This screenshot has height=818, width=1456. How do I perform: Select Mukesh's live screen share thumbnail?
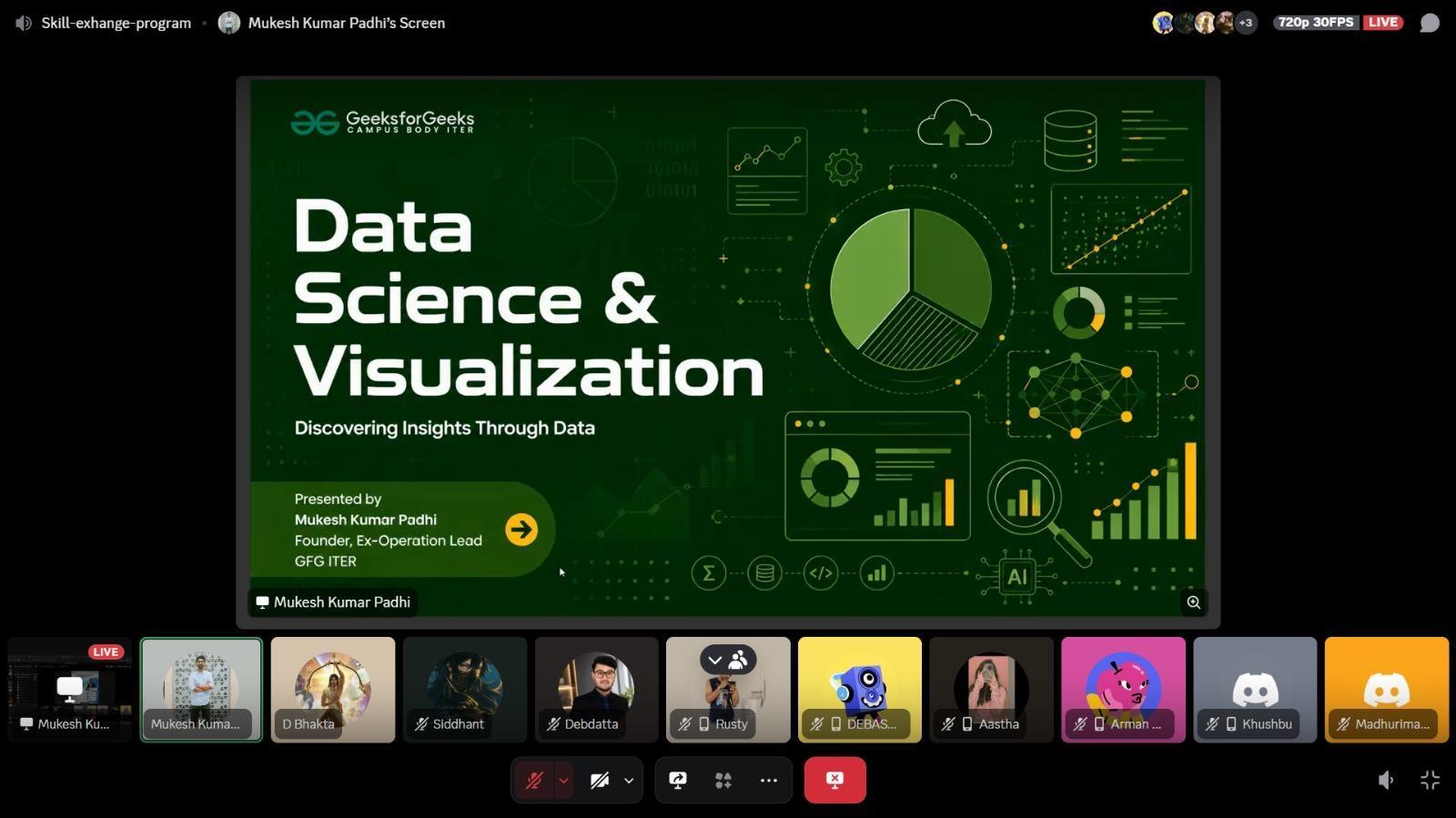tap(70, 690)
